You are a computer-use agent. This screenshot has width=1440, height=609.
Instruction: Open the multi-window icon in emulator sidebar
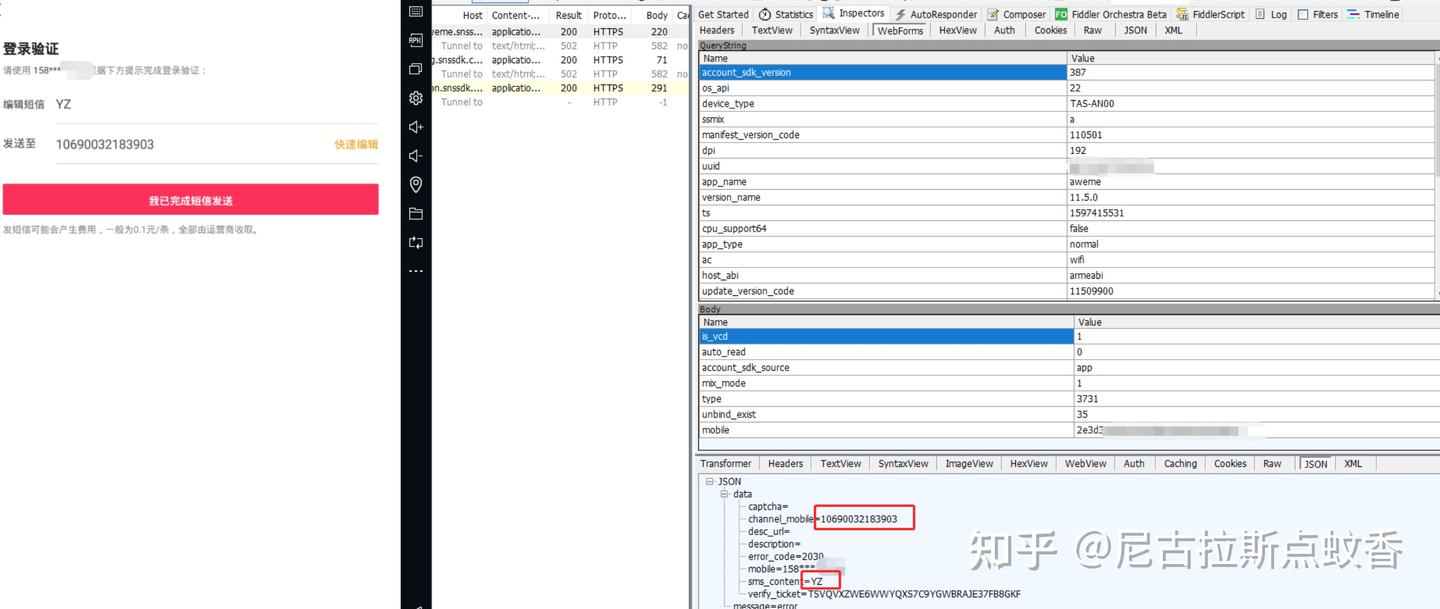point(416,69)
